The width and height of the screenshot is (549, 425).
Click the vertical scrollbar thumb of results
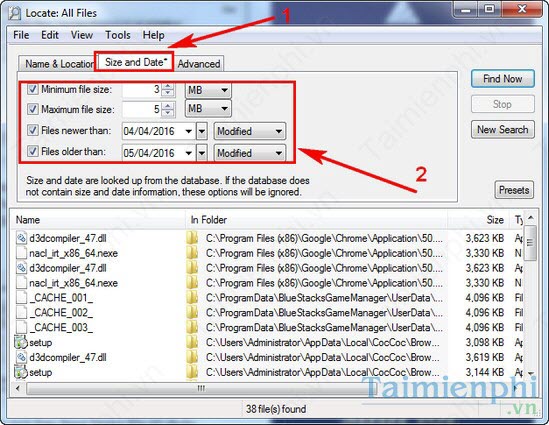[x=530, y=243]
